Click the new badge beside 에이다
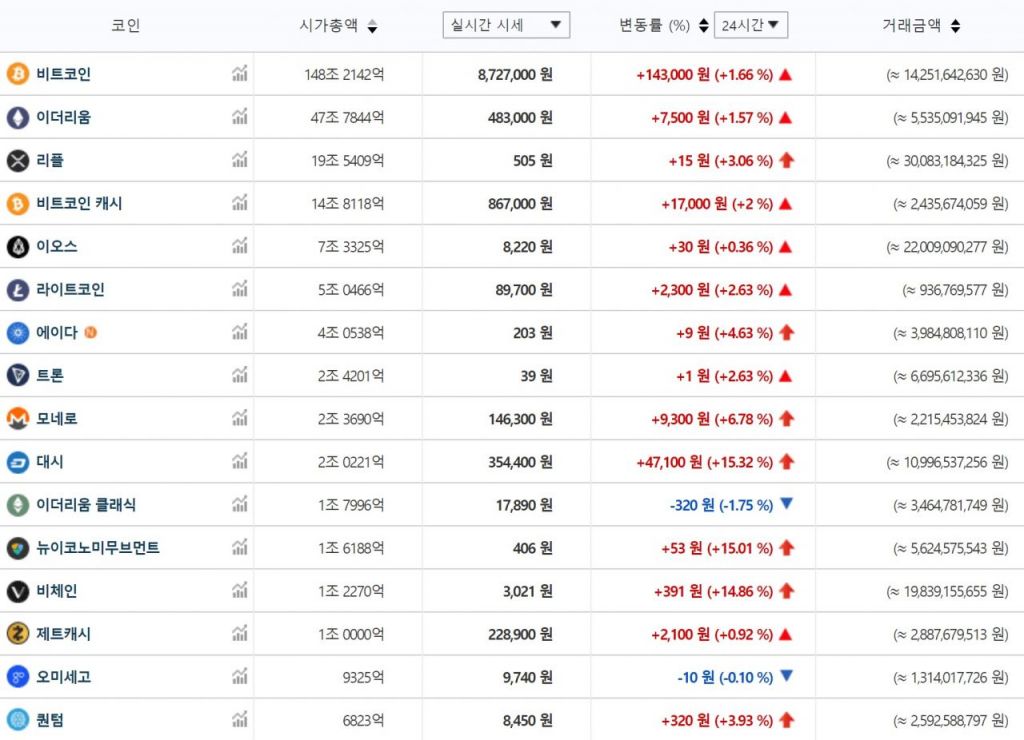Viewport: 1024px width, 740px height. click(x=91, y=333)
